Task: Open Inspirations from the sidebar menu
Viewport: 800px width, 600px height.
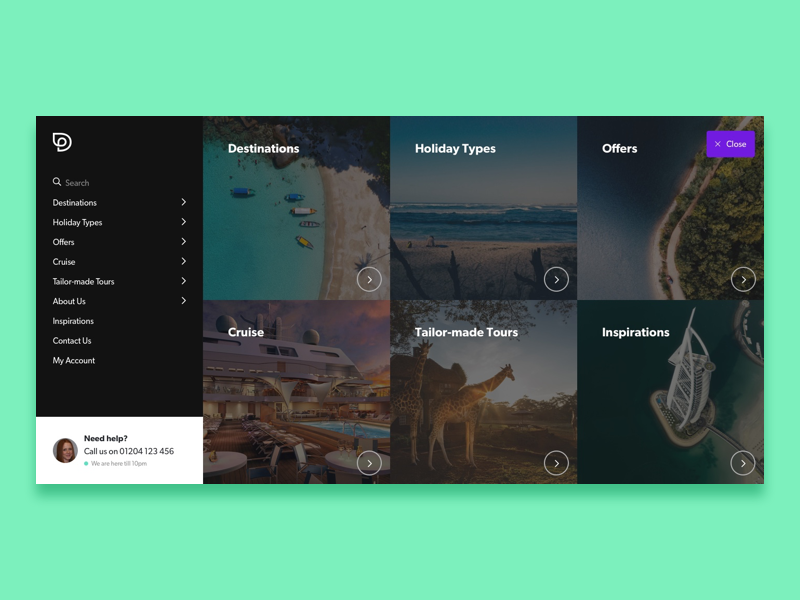Action: (x=74, y=320)
